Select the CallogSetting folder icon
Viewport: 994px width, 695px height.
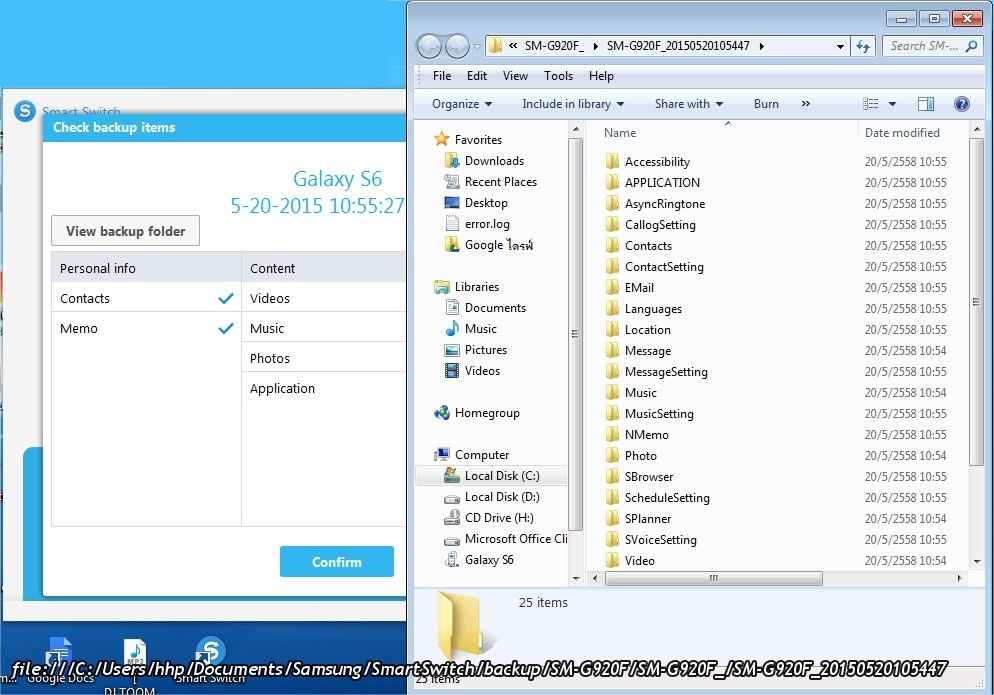[x=612, y=224]
